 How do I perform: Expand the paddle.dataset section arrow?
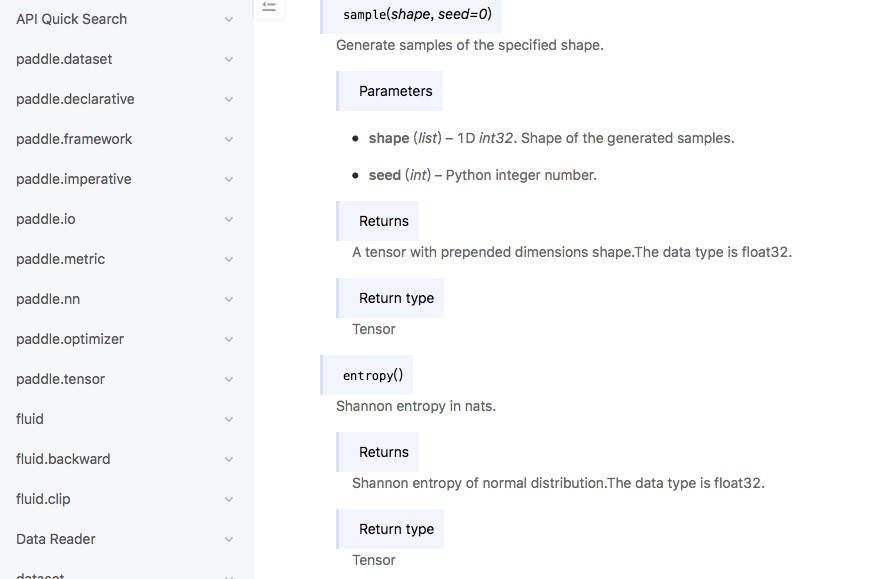[229, 60]
